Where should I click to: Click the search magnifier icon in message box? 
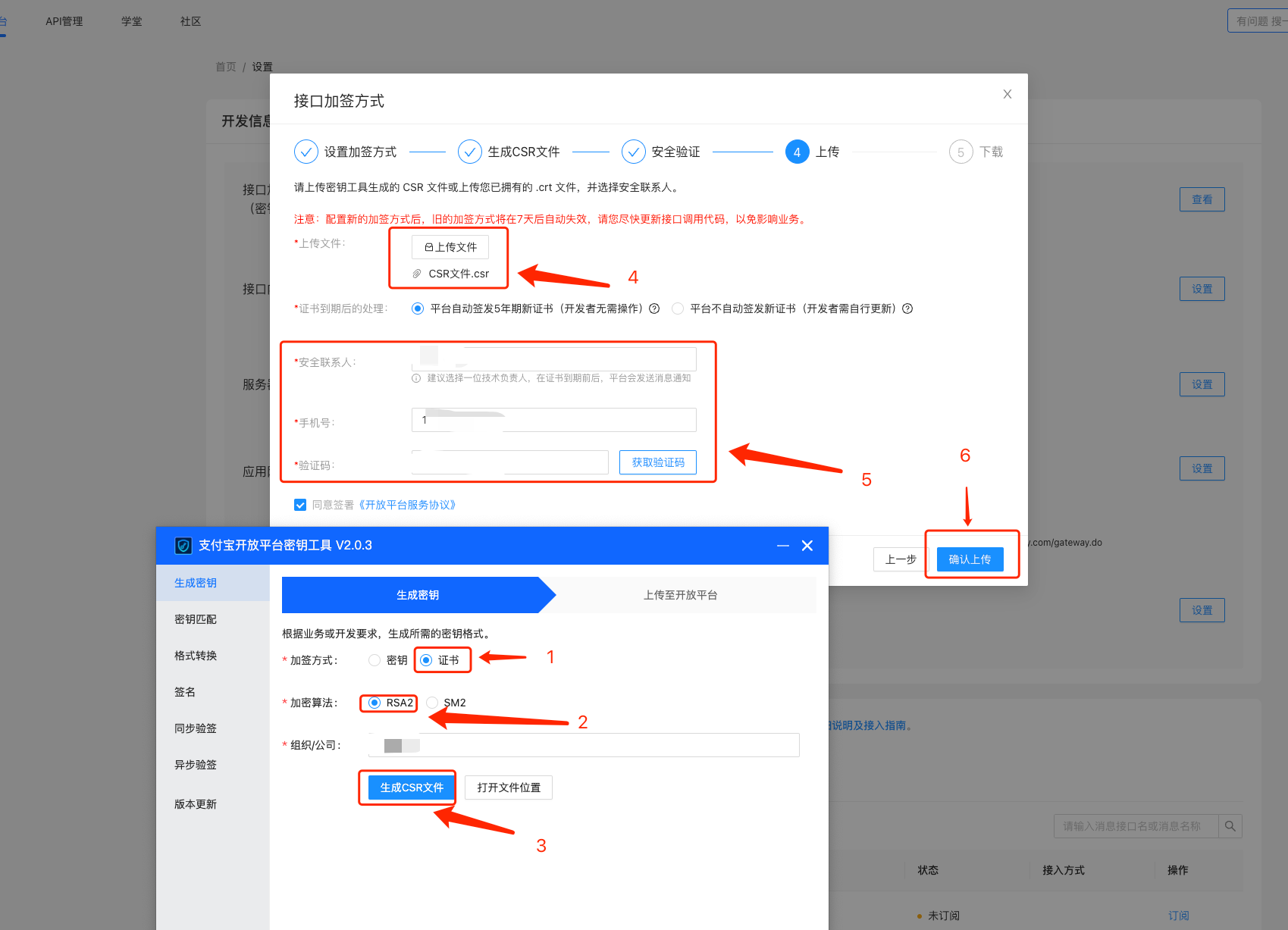(1230, 826)
